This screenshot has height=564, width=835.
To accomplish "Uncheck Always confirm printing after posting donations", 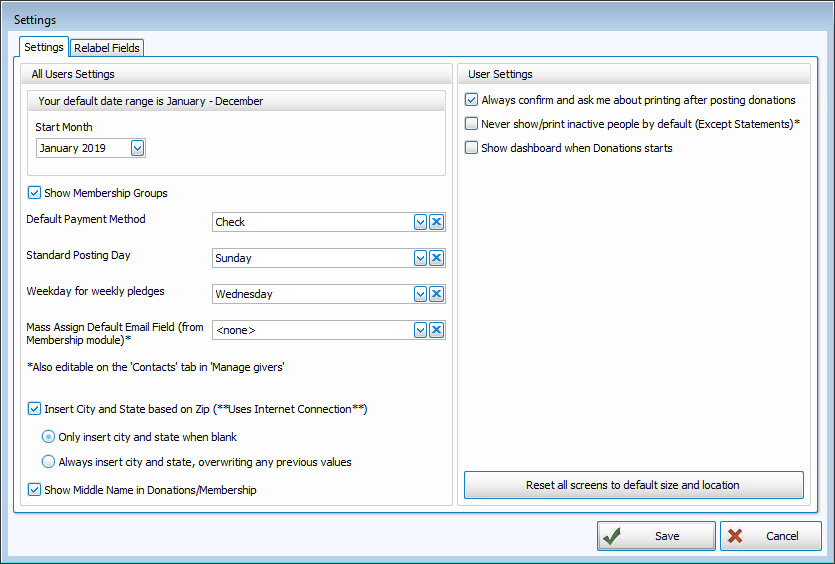I will tap(471, 100).
